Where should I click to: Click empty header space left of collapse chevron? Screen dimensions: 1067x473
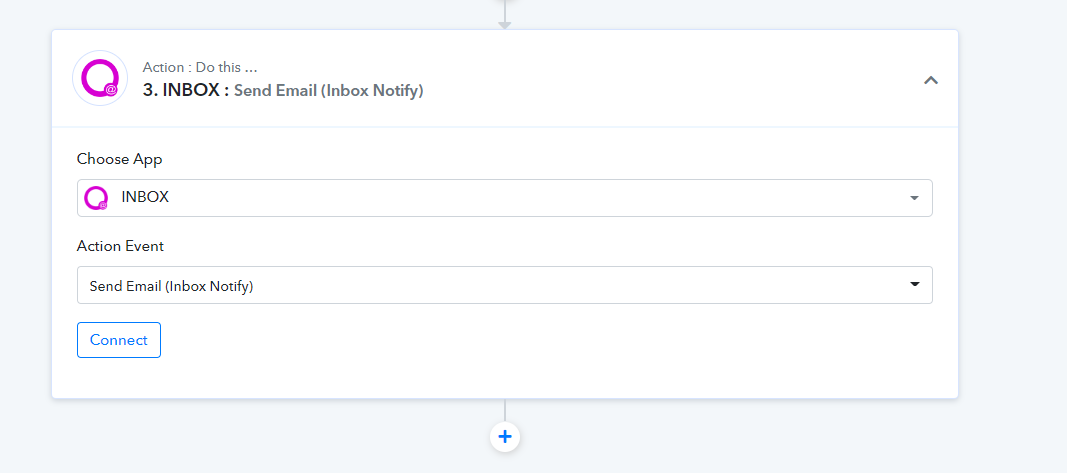click(x=700, y=80)
